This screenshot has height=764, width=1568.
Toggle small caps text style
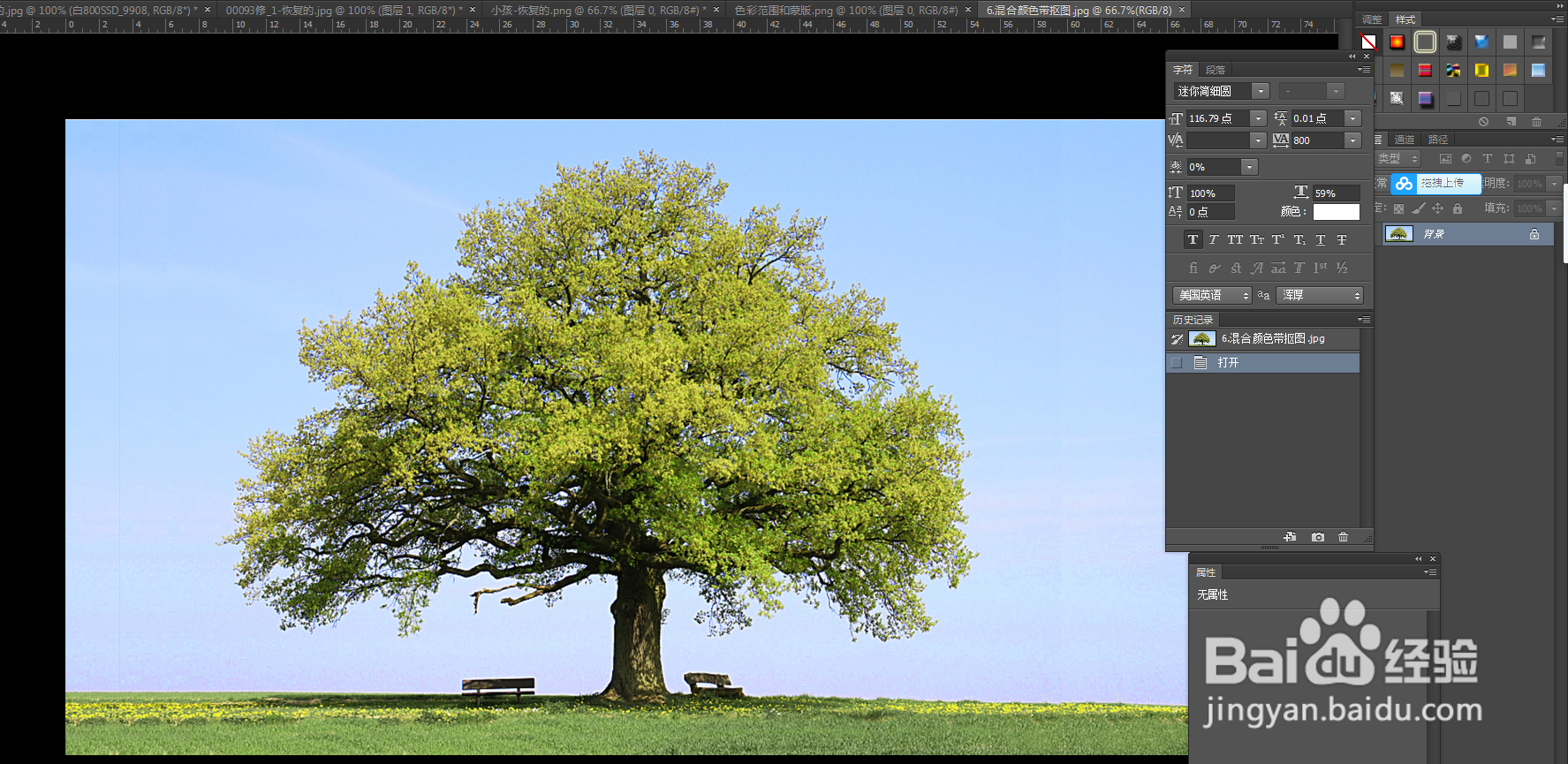point(1256,239)
